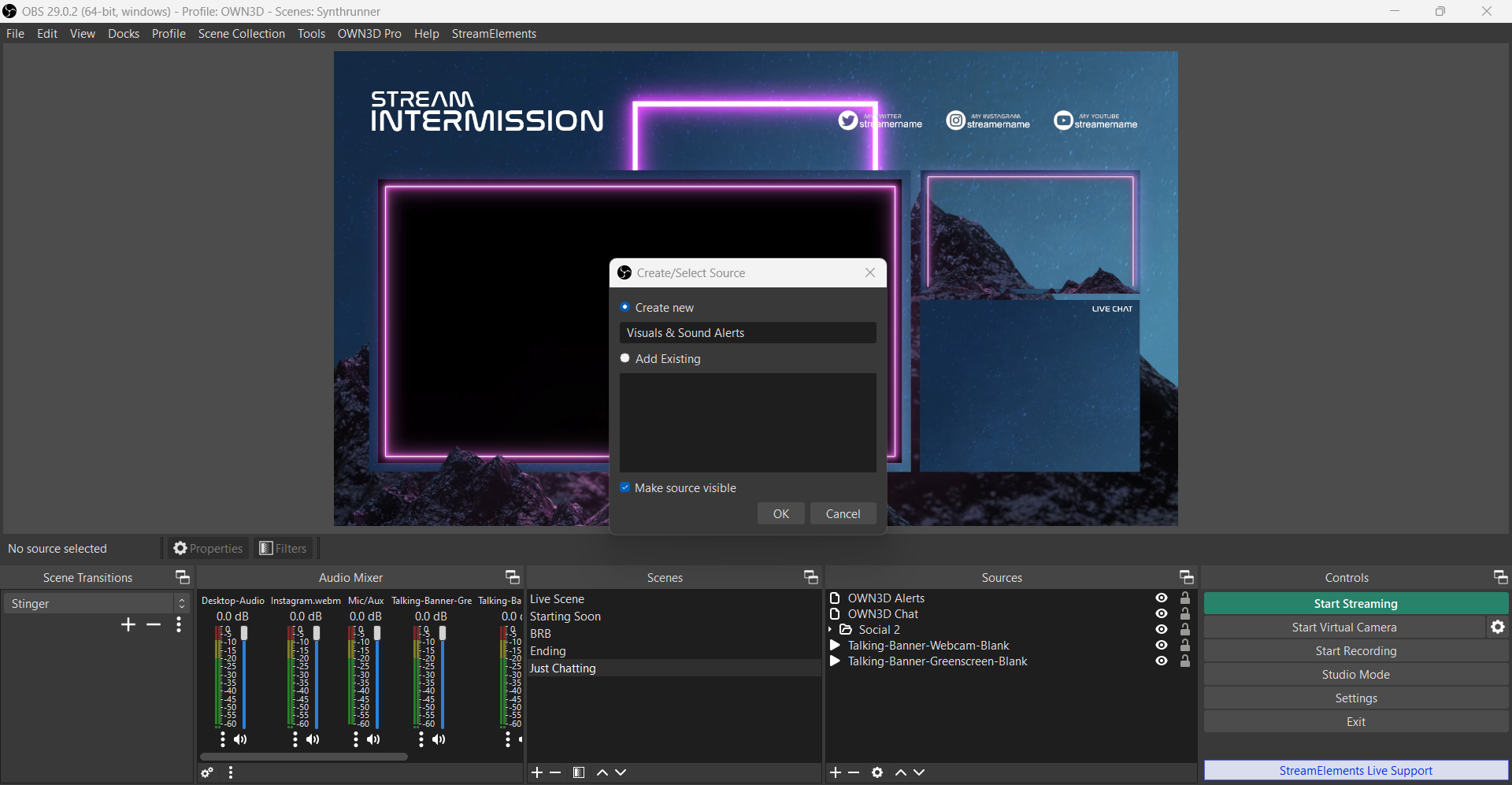Open source properties gear in Sources toolbar

[x=877, y=772]
